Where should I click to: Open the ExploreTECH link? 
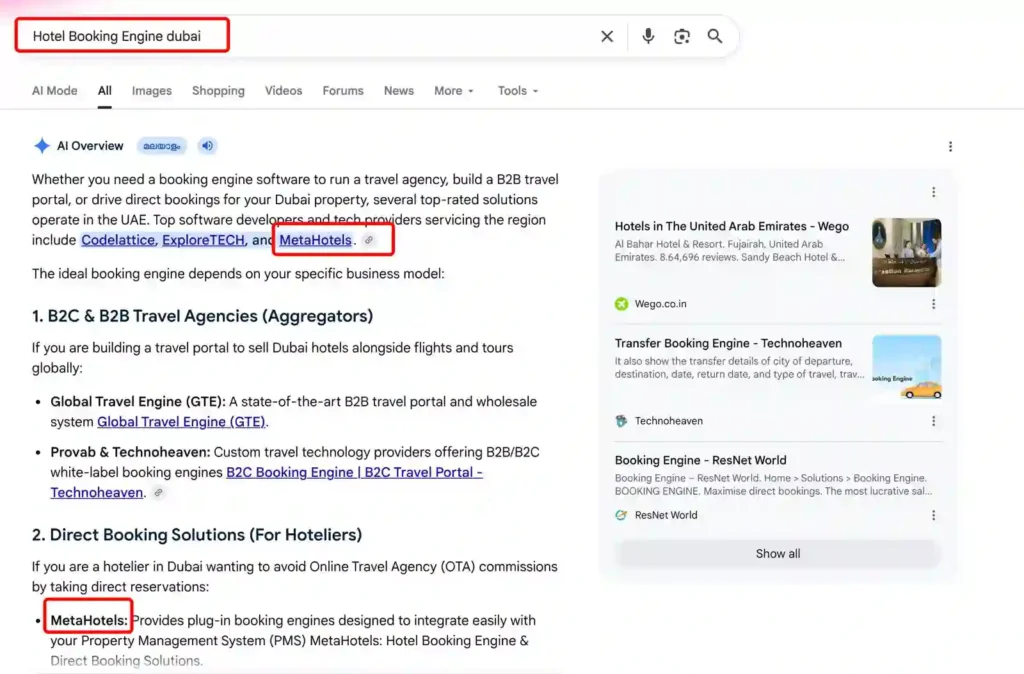tap(203, 240)
